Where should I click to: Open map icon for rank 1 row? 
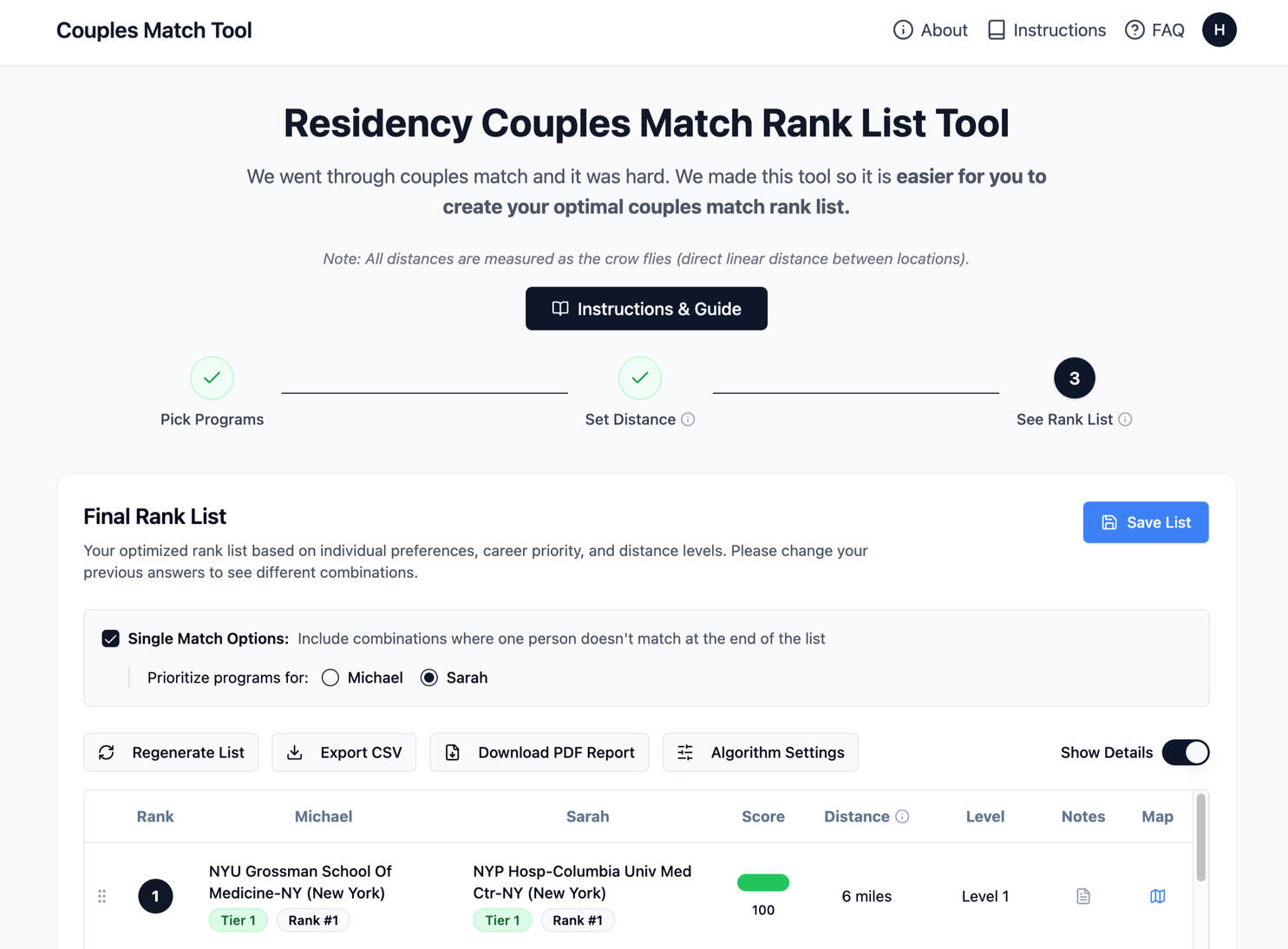click(x=1157, y=896)
